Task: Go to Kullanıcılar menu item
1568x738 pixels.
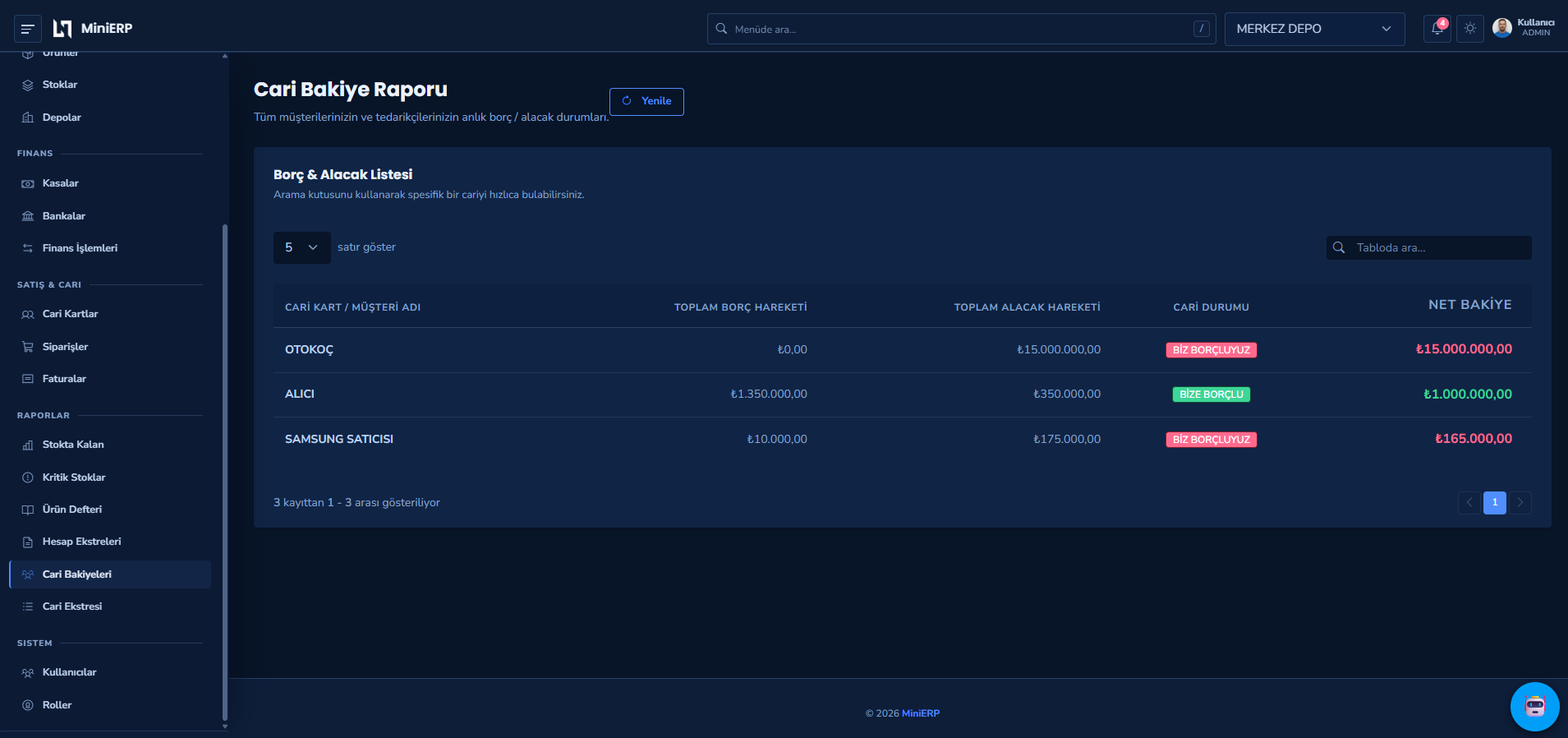Action: coord(110,672)
